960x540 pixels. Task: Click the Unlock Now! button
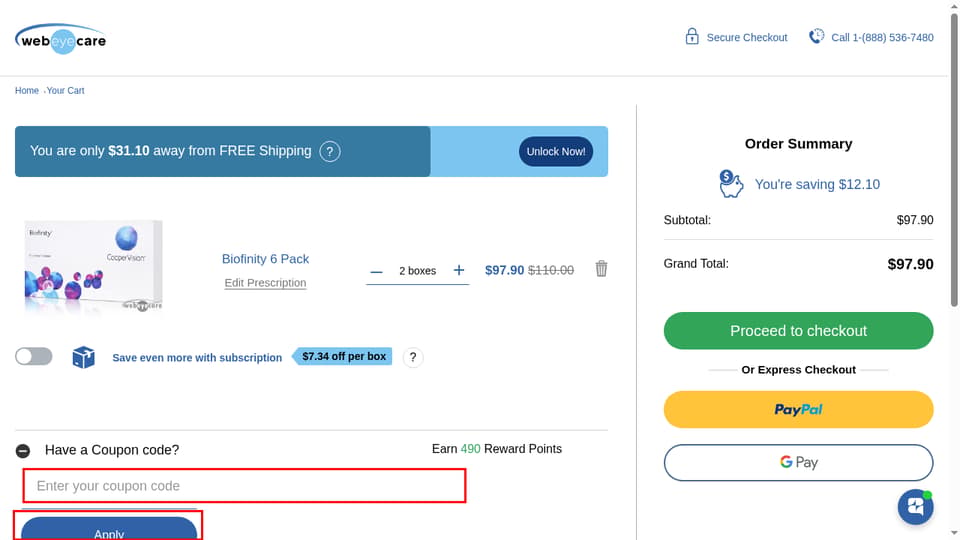coord(555,151)
